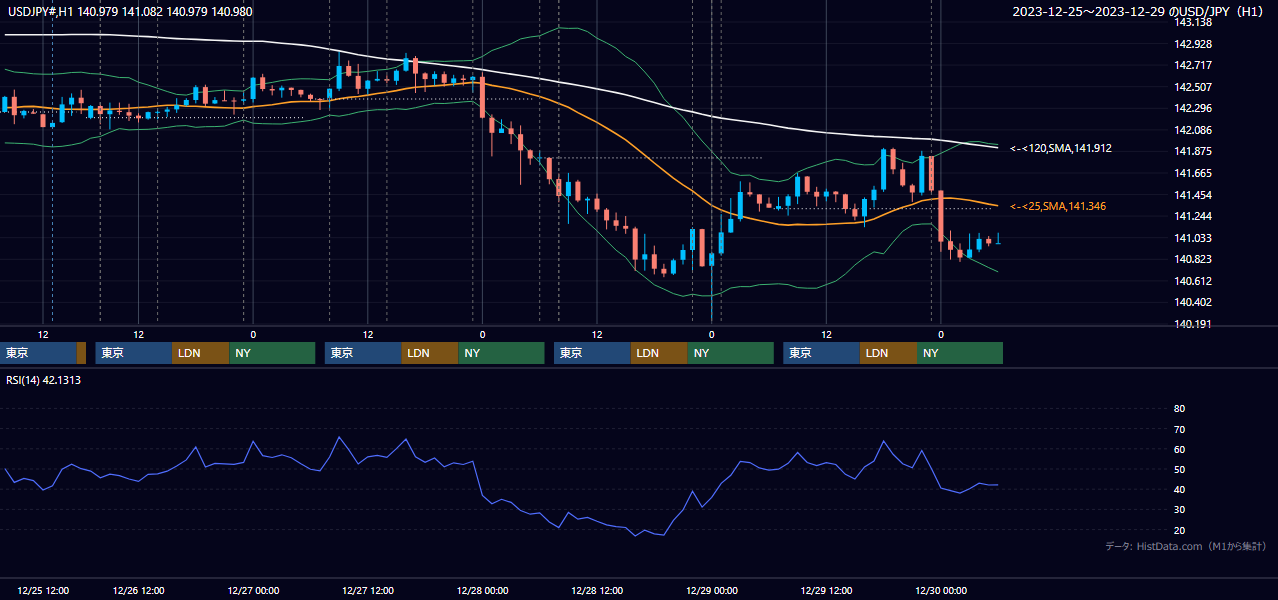The image size is (1278, 600).
Task: Click price axis value 141.875
Action: pos(1192,151)
